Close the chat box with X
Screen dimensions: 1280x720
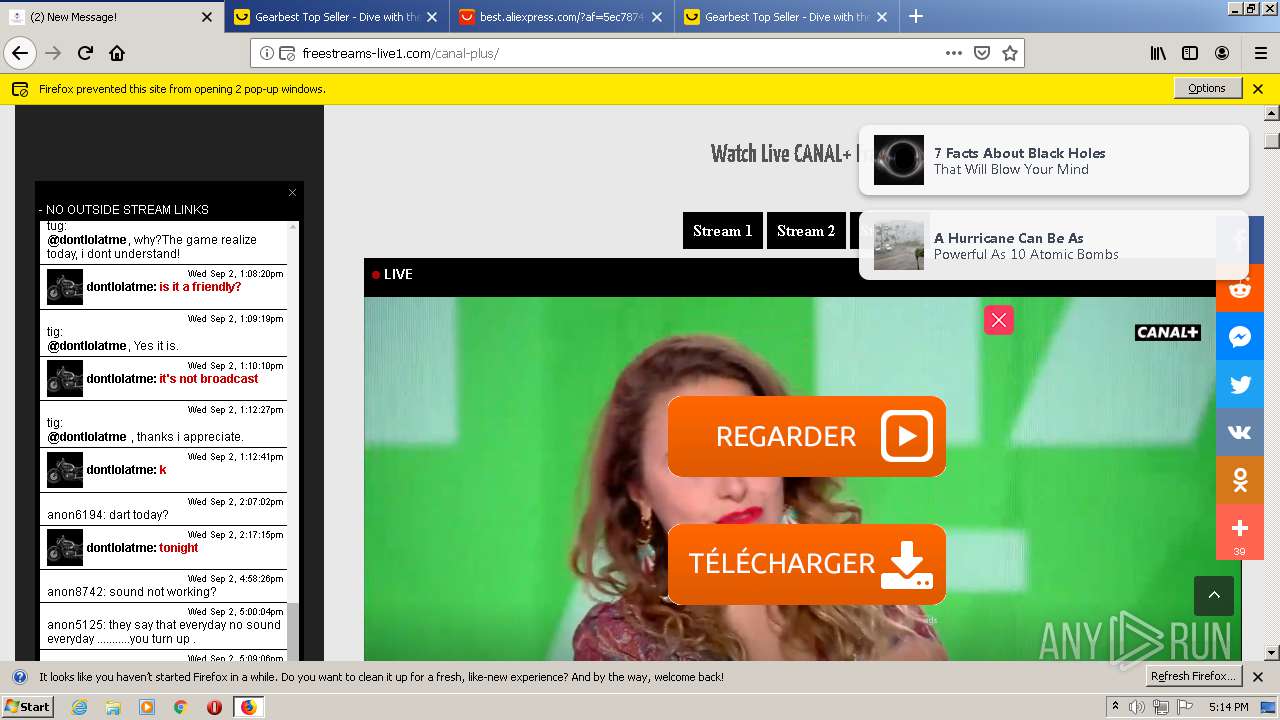292,192
